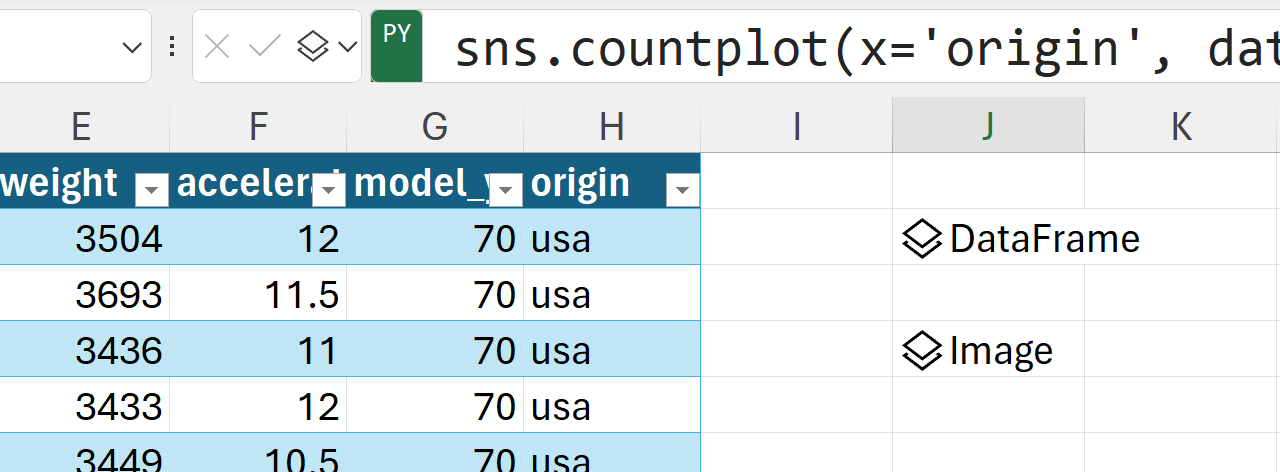Click the green PY Python mode icon
1280x472 pixels.
point(396,46)
